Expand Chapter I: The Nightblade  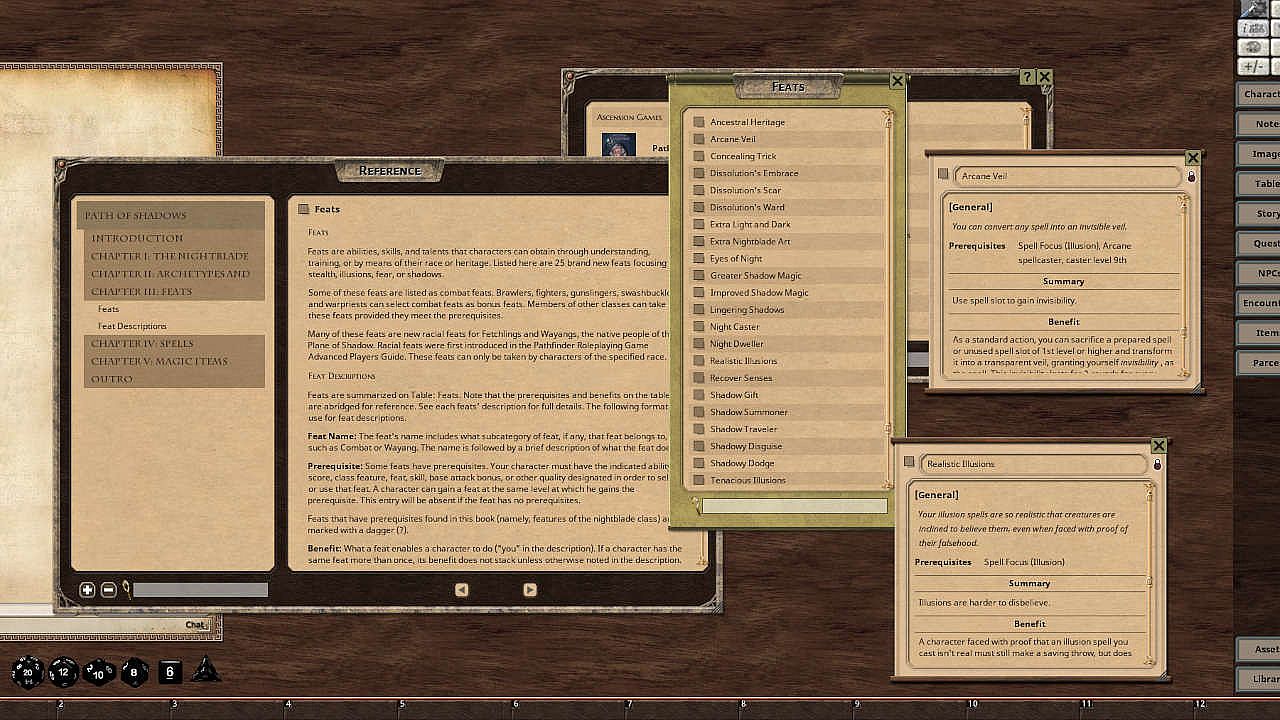pos(174,257)
